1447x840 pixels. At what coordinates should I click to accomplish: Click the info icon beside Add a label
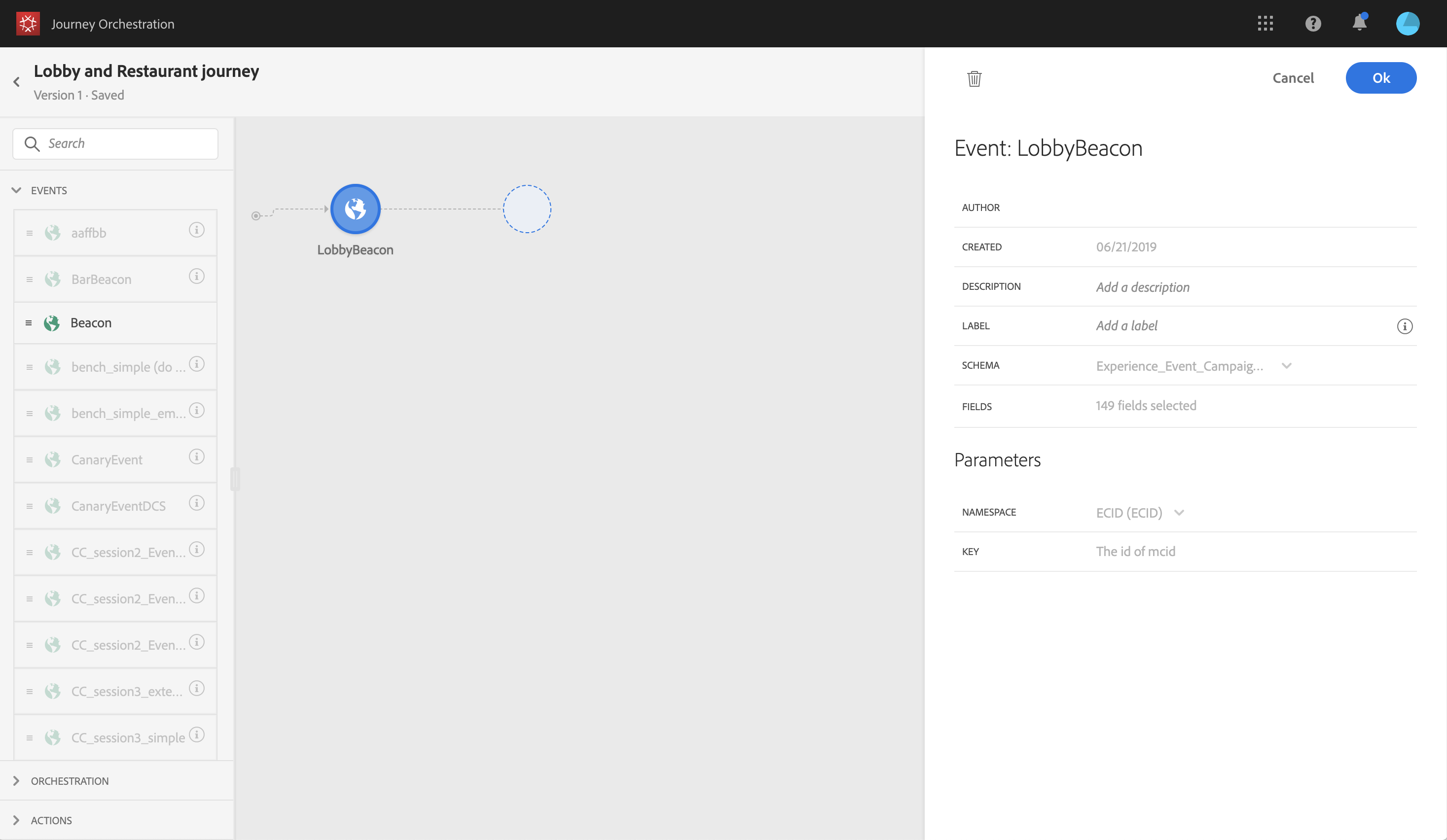[1405, 326]
